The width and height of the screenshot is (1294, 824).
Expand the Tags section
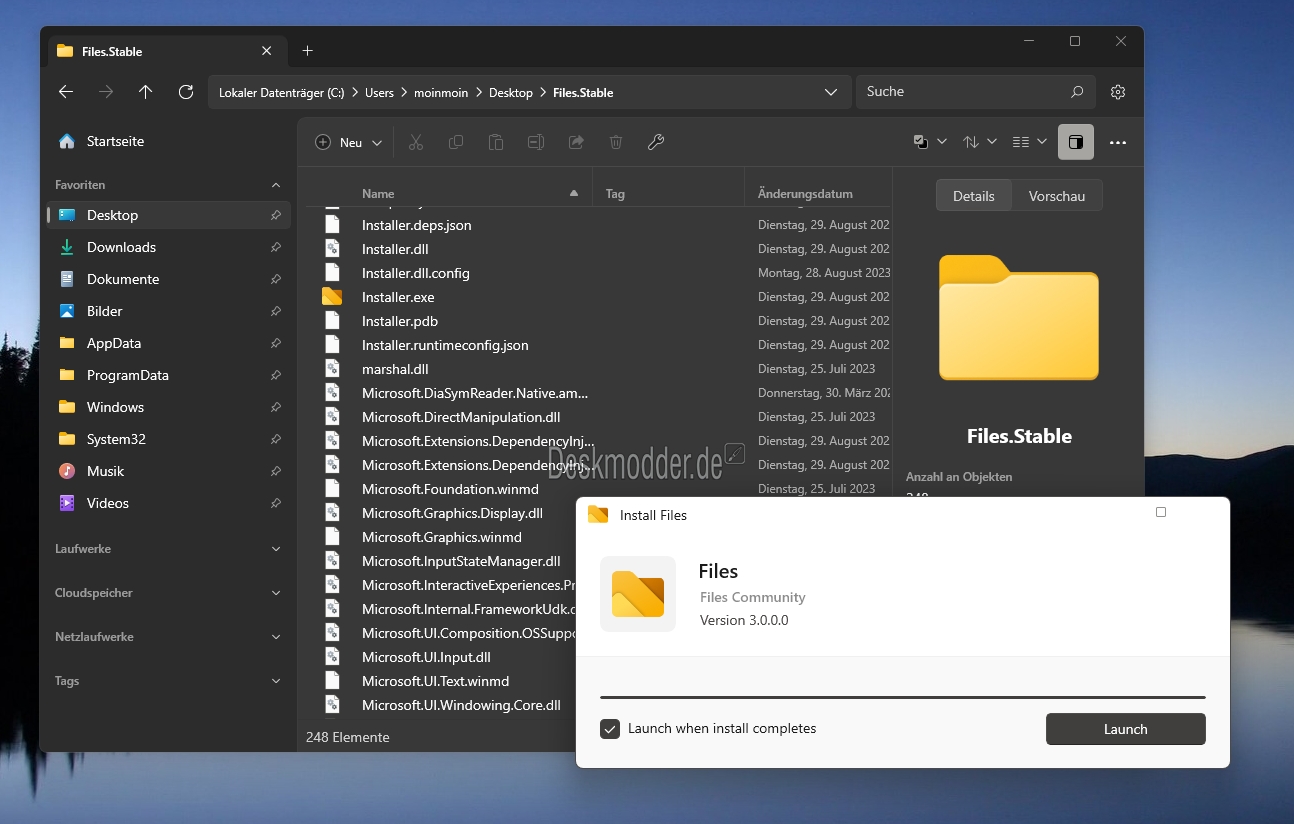(276, 681)
